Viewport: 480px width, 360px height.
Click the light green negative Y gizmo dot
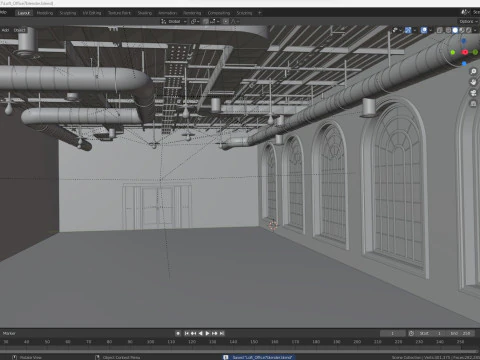click(453, 52)
